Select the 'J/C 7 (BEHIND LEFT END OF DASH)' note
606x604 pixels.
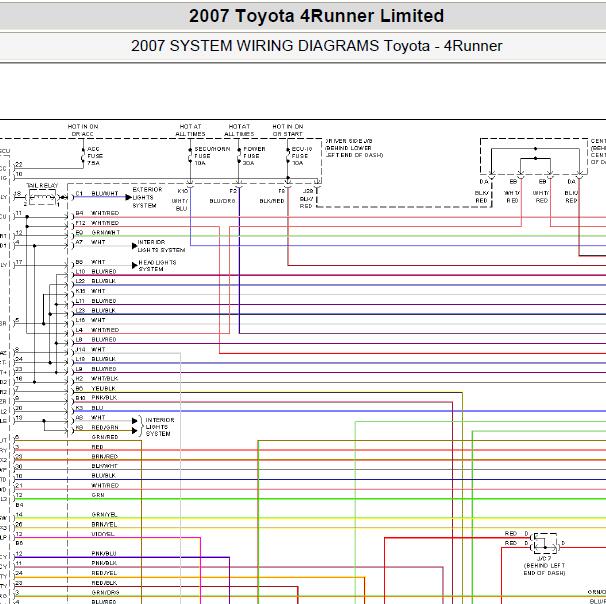pyautogui.click(x=544, y=566)
